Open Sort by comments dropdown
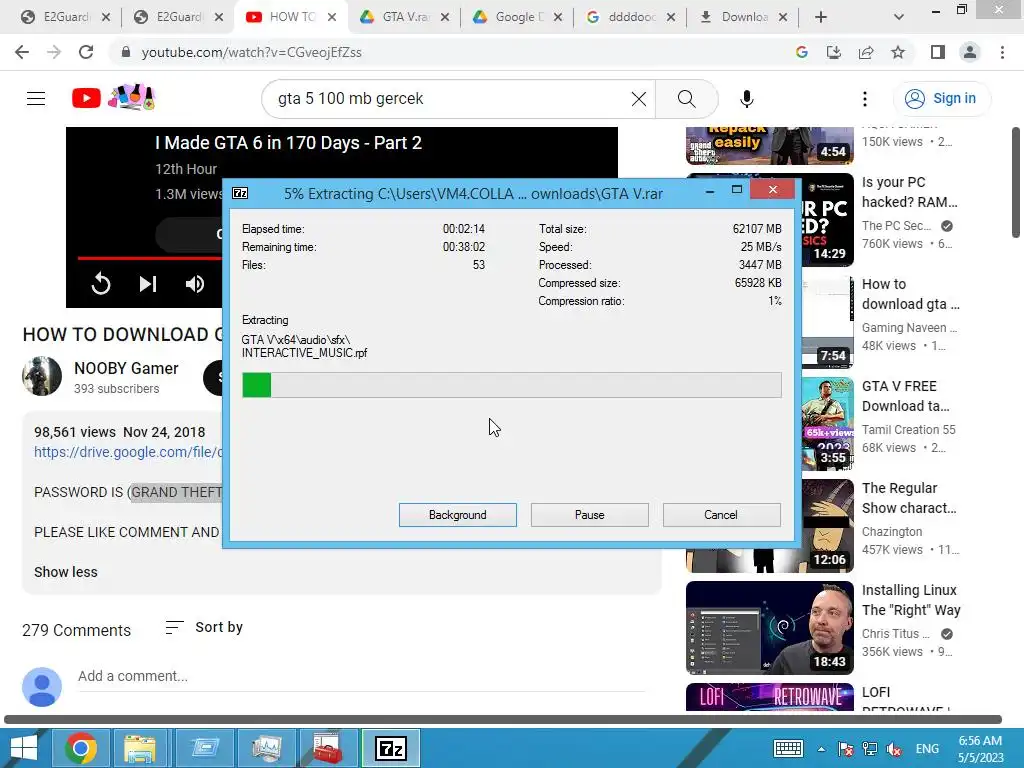The image size is (1024, 768). [204, 628]
